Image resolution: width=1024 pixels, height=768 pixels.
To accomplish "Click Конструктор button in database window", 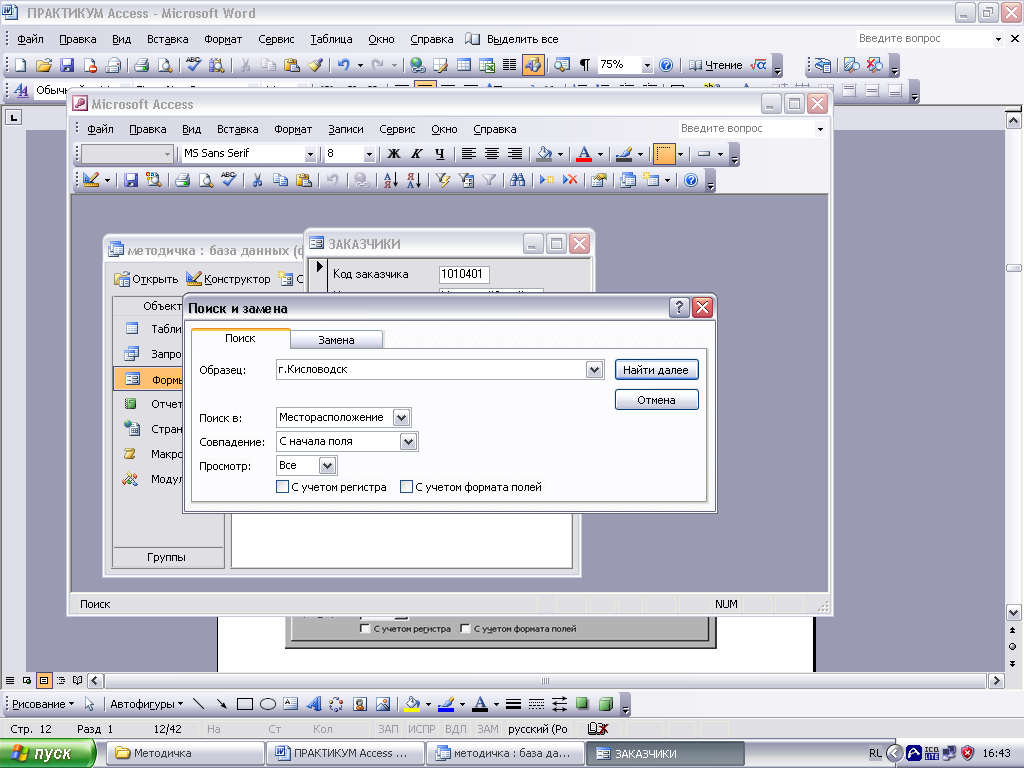I will tap(228, 279).
